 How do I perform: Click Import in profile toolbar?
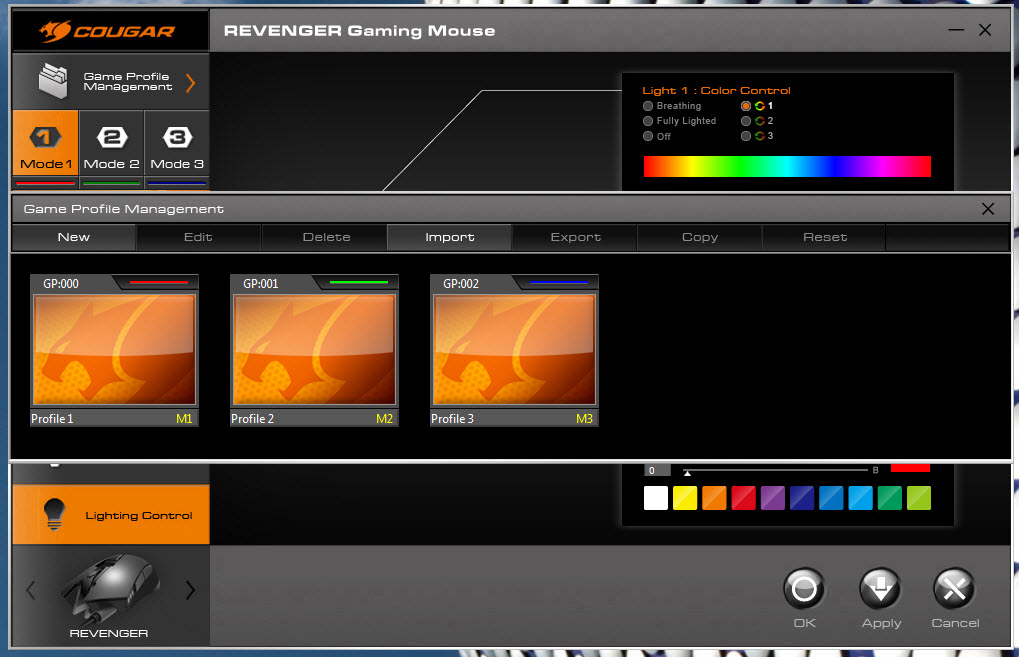[x=450, y=237]
